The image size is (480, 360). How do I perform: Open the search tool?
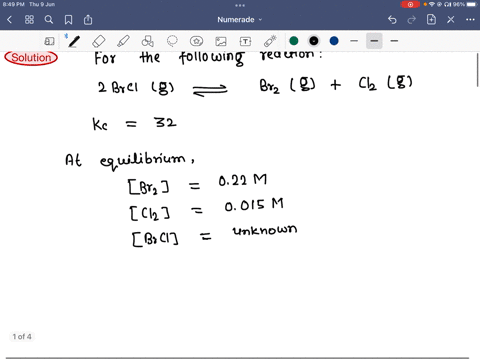pyautogui.click(x=49, y=20)
